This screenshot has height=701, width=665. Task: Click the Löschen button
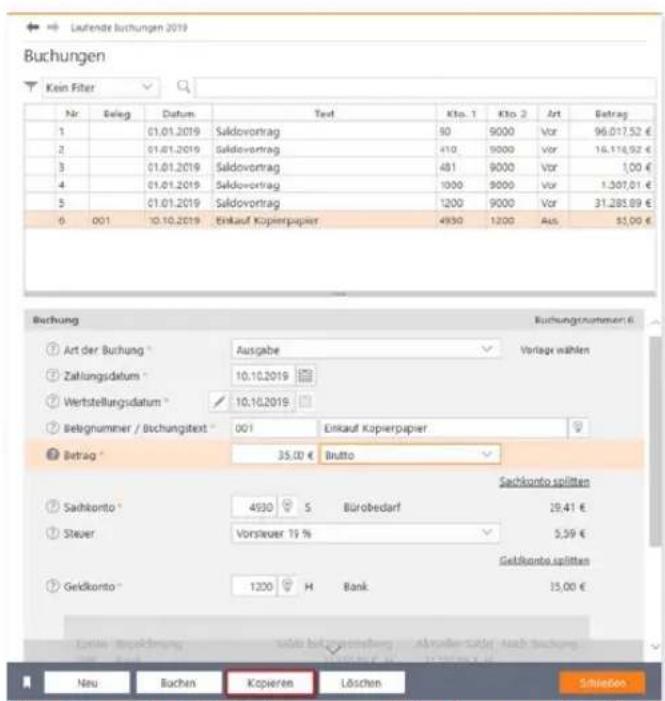361,683
